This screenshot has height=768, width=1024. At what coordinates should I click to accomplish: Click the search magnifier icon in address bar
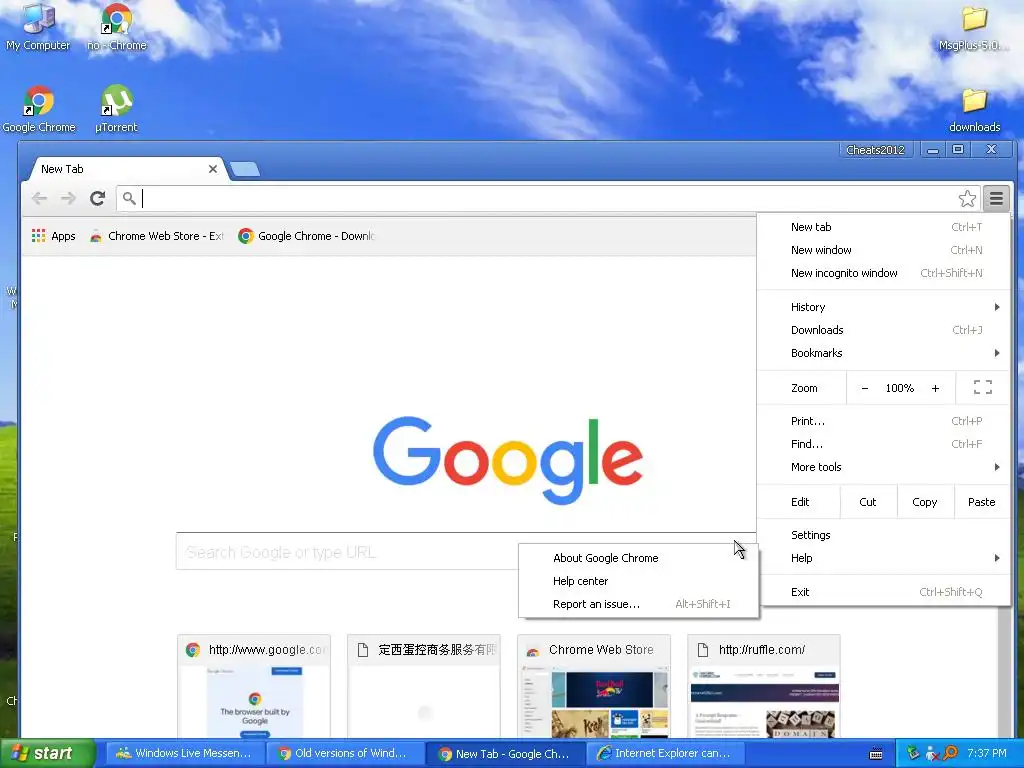(129, 198)
